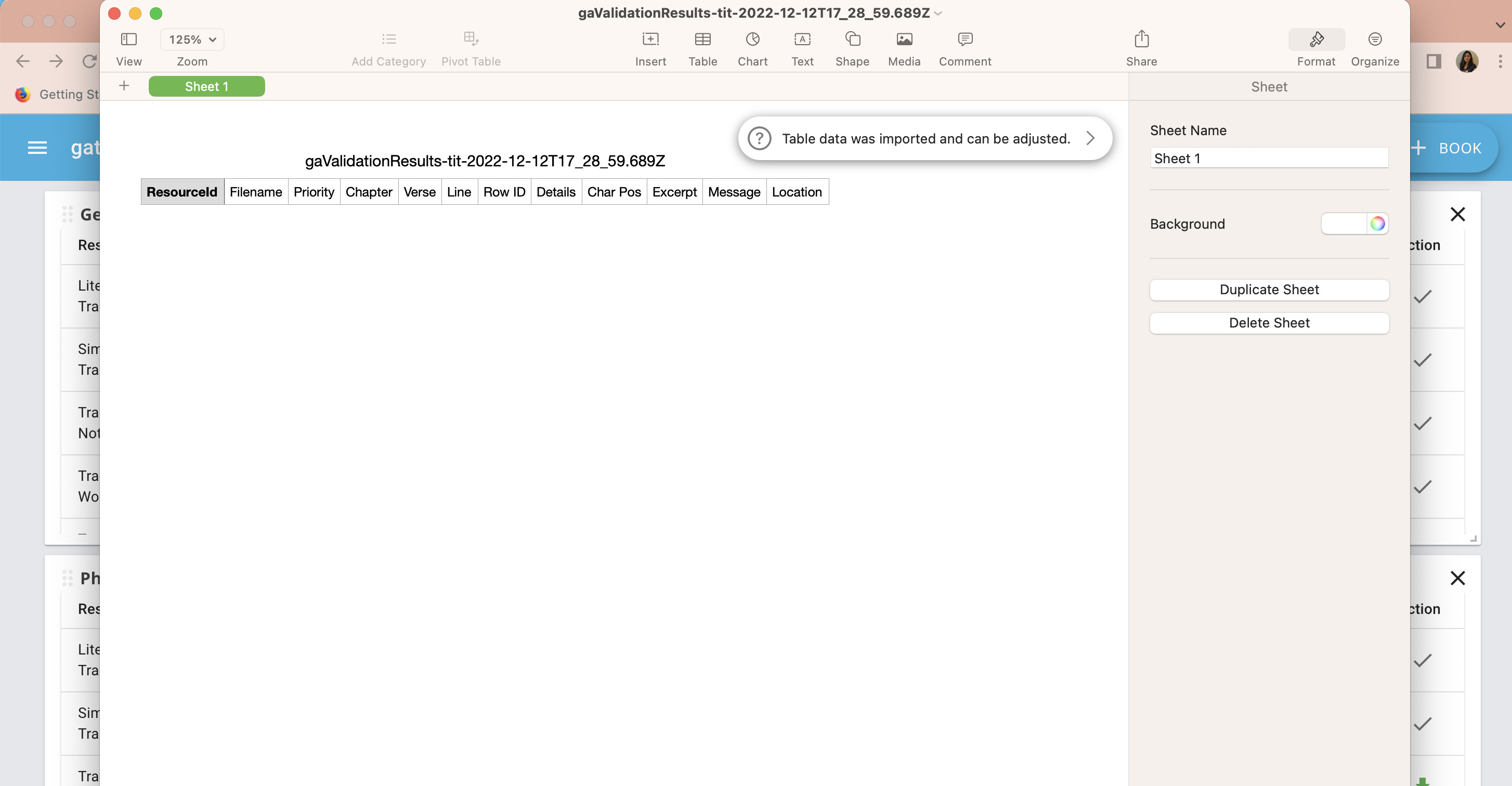The height and width of the screenshot is (786, 1512).
Task: Expand the document title dropdown chevron
Action: click(x=937, y=14)
